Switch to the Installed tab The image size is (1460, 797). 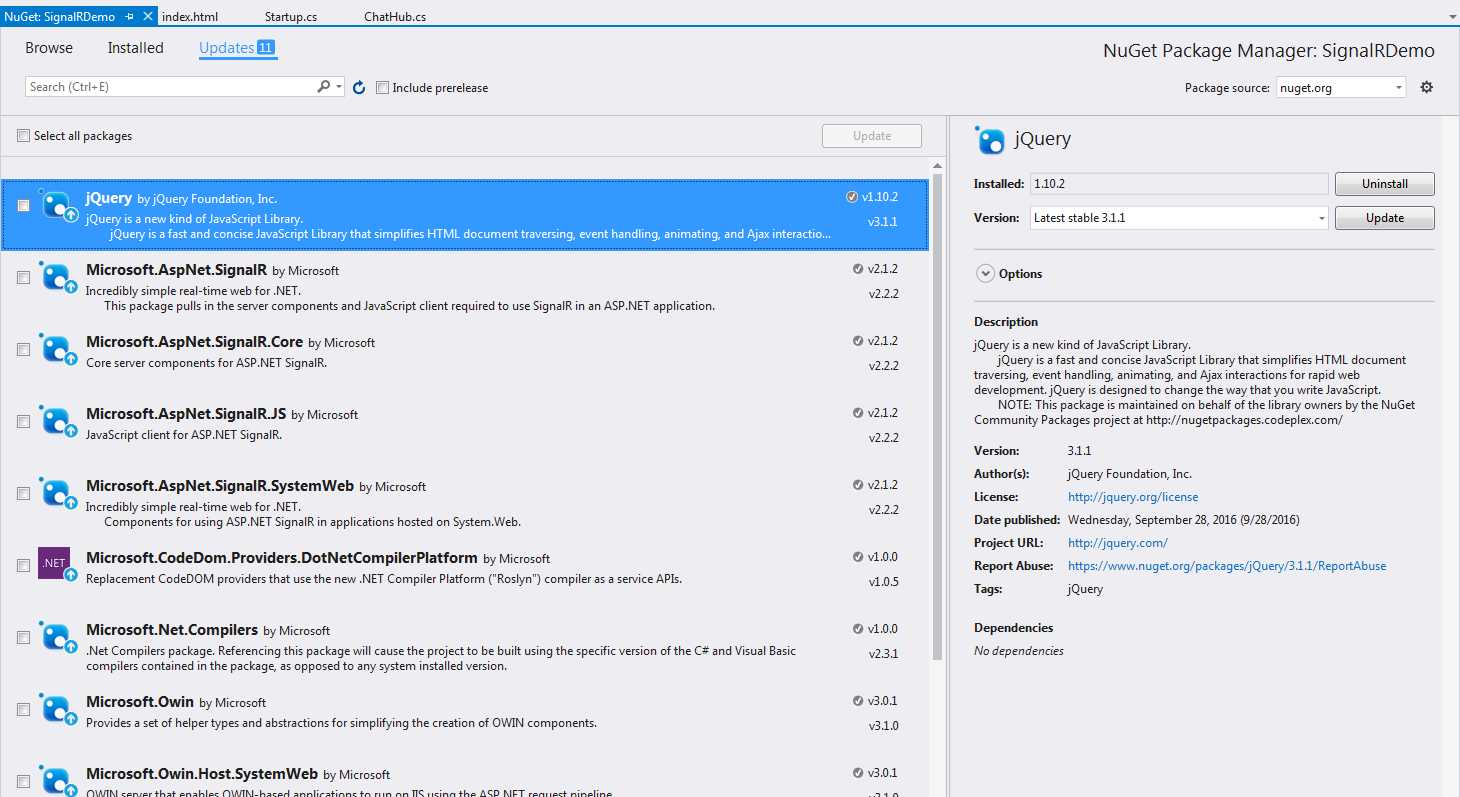pos(136,48)
